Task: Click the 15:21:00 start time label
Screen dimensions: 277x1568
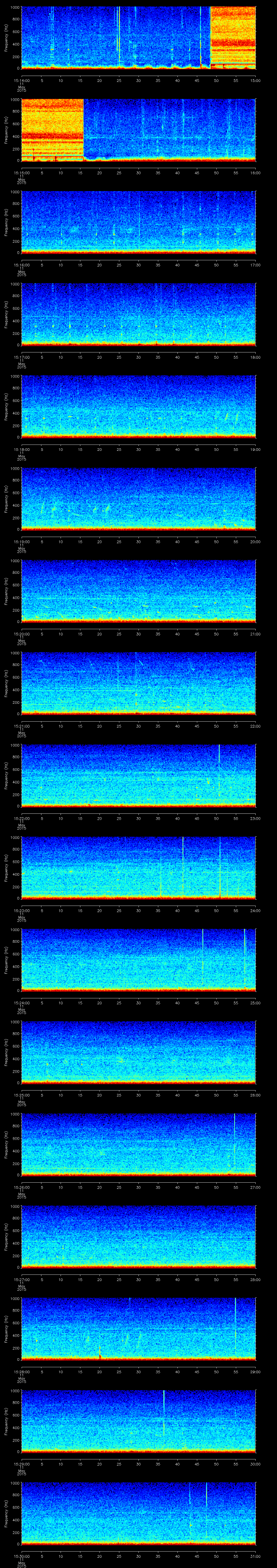Action: tap(21, 726)
